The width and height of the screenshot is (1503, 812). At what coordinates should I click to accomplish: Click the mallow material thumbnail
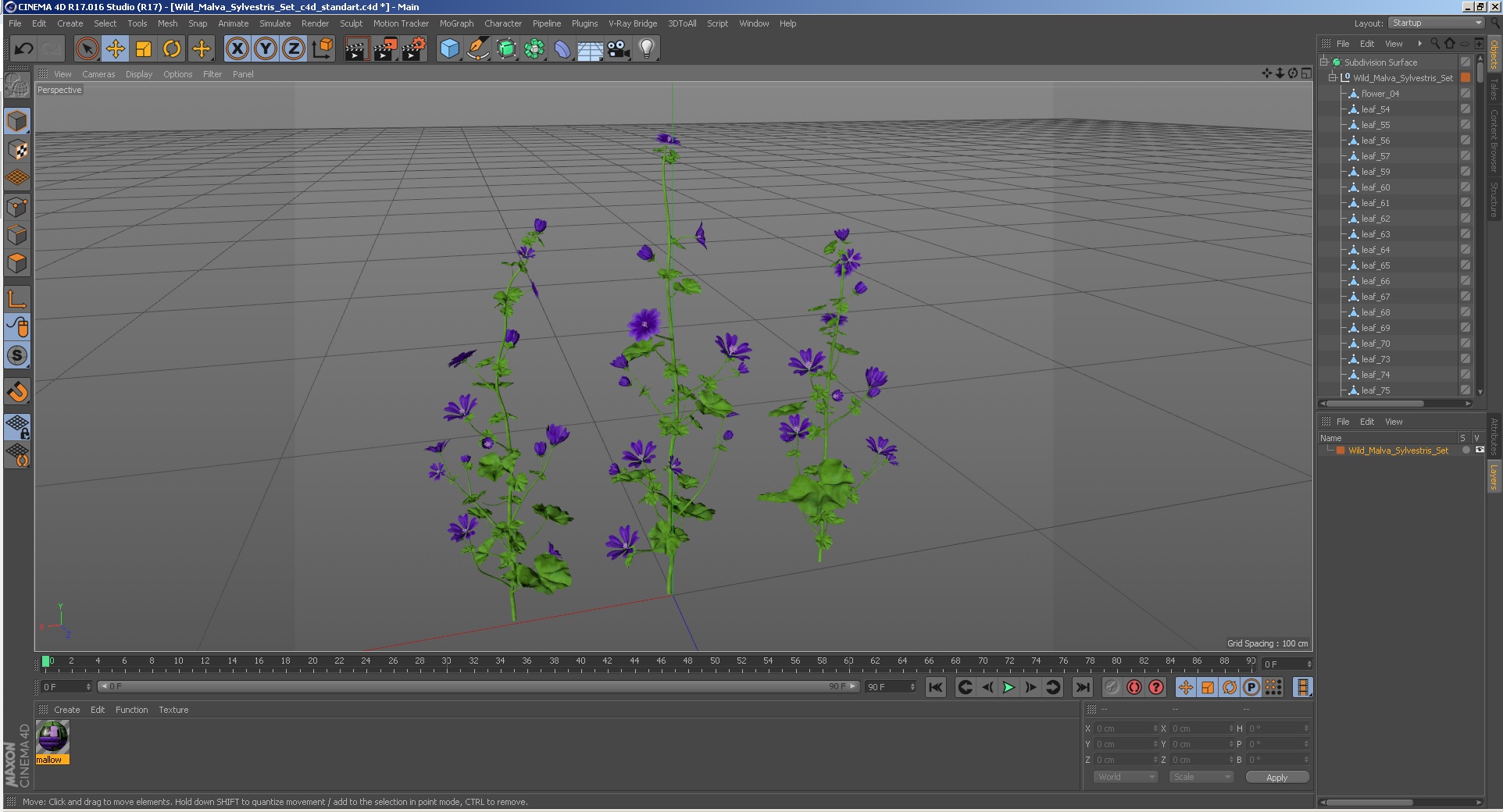(52, 736)
